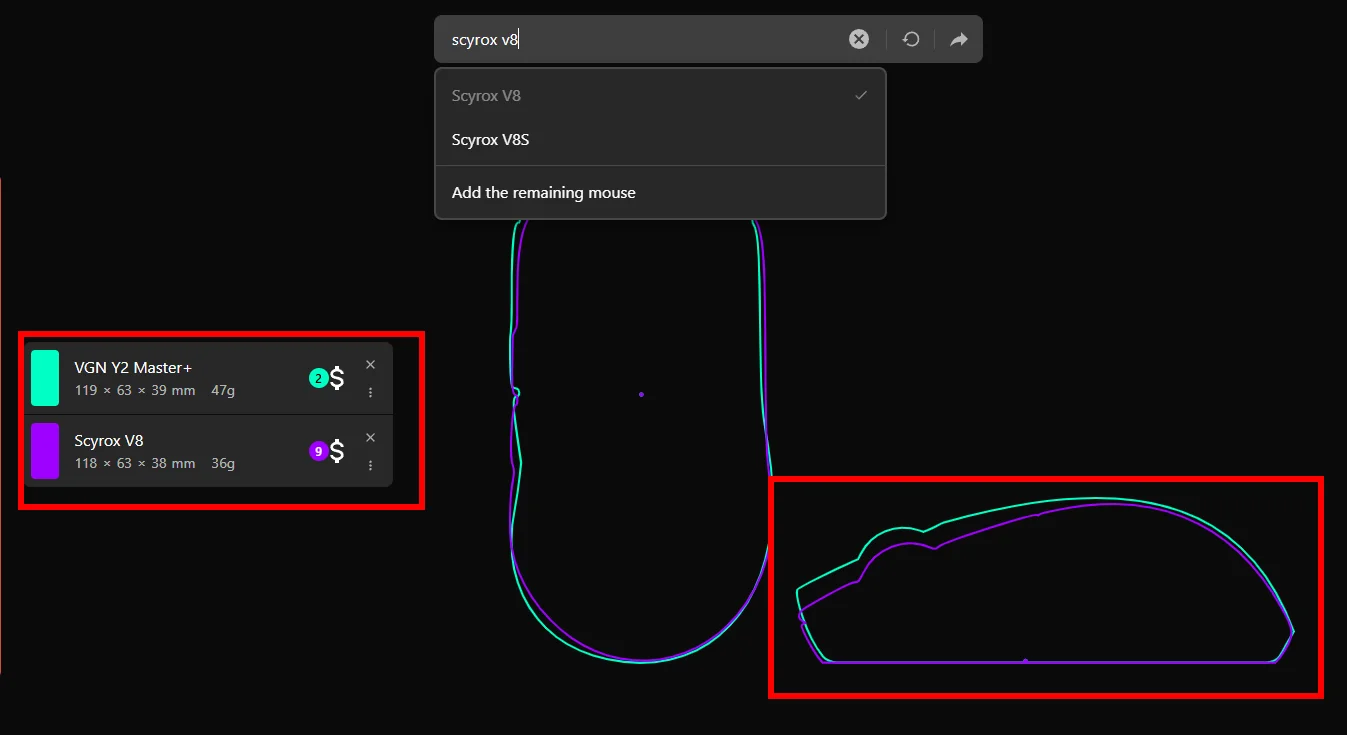
Task: Select Scyrox V8 in dropdown list
Action: 660,96
